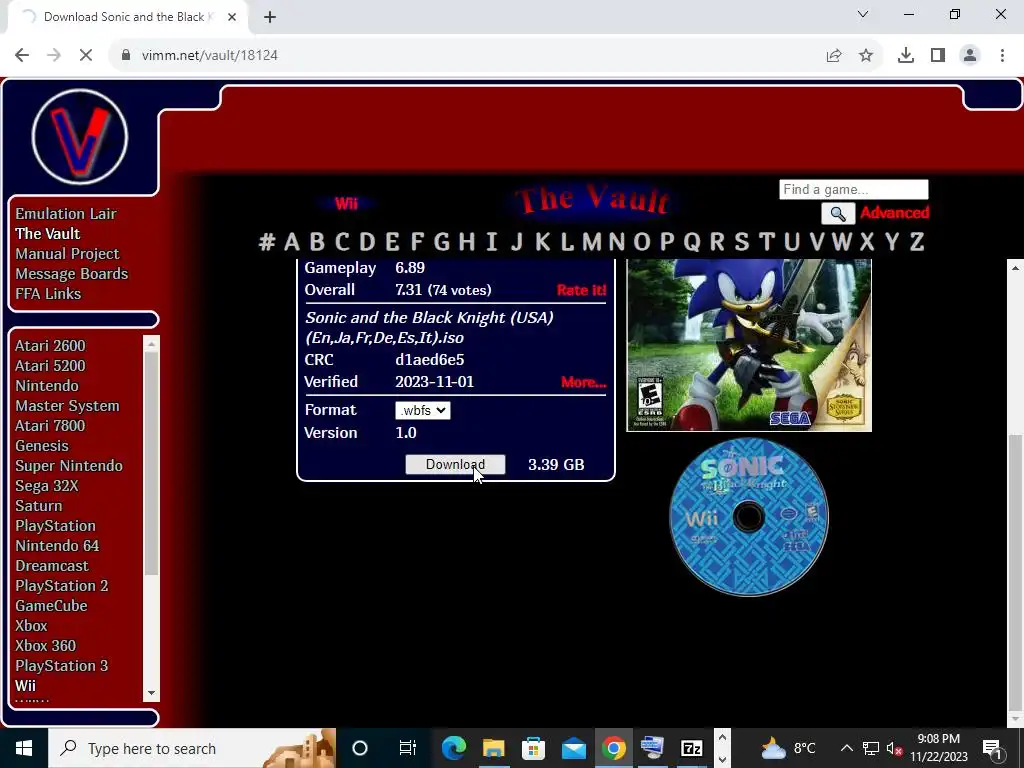The height and width of the screenshot is (768, 1024).
Task: Select Super Nintendo system
Action: pos(69,466)
